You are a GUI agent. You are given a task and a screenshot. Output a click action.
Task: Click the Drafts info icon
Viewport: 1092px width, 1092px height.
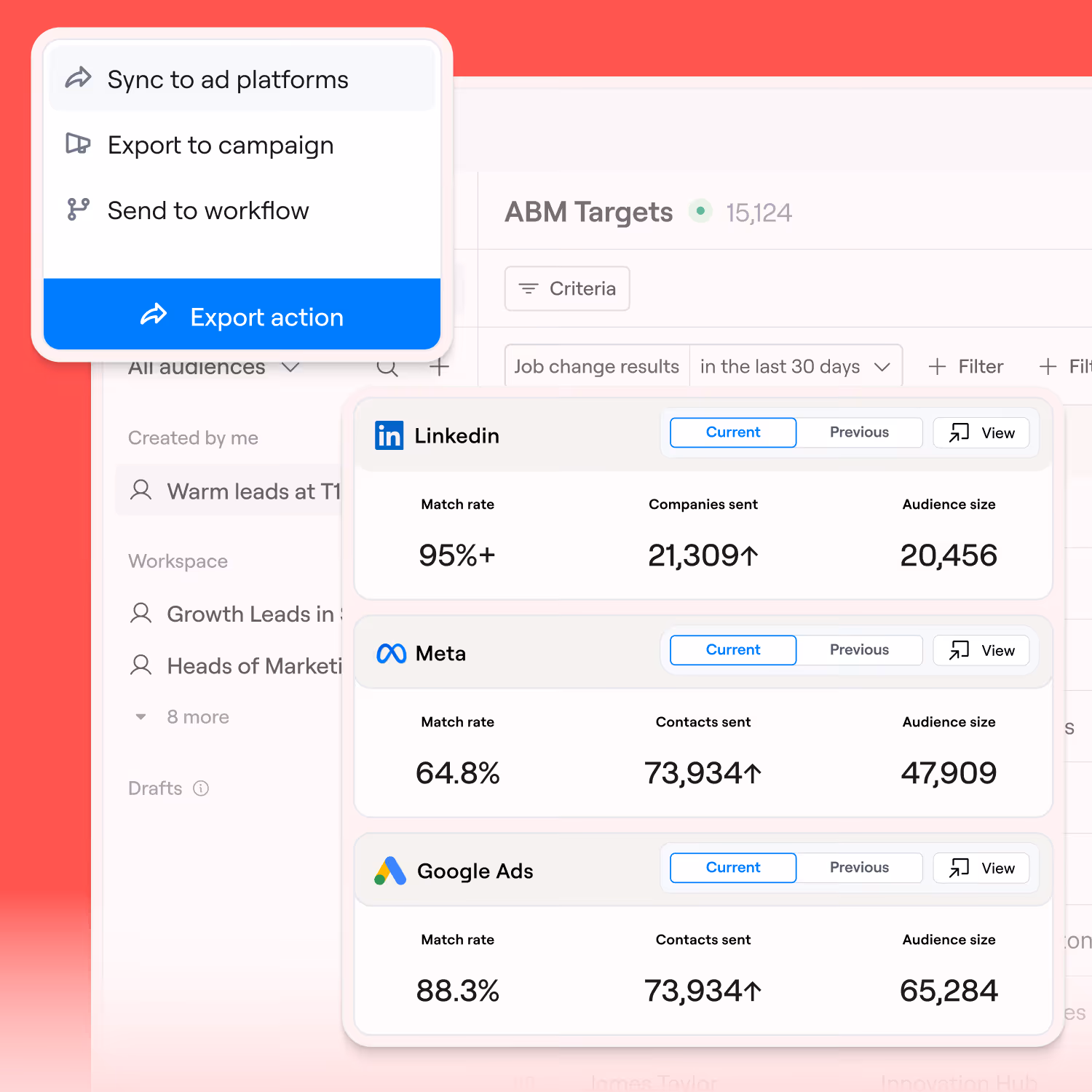201,788
